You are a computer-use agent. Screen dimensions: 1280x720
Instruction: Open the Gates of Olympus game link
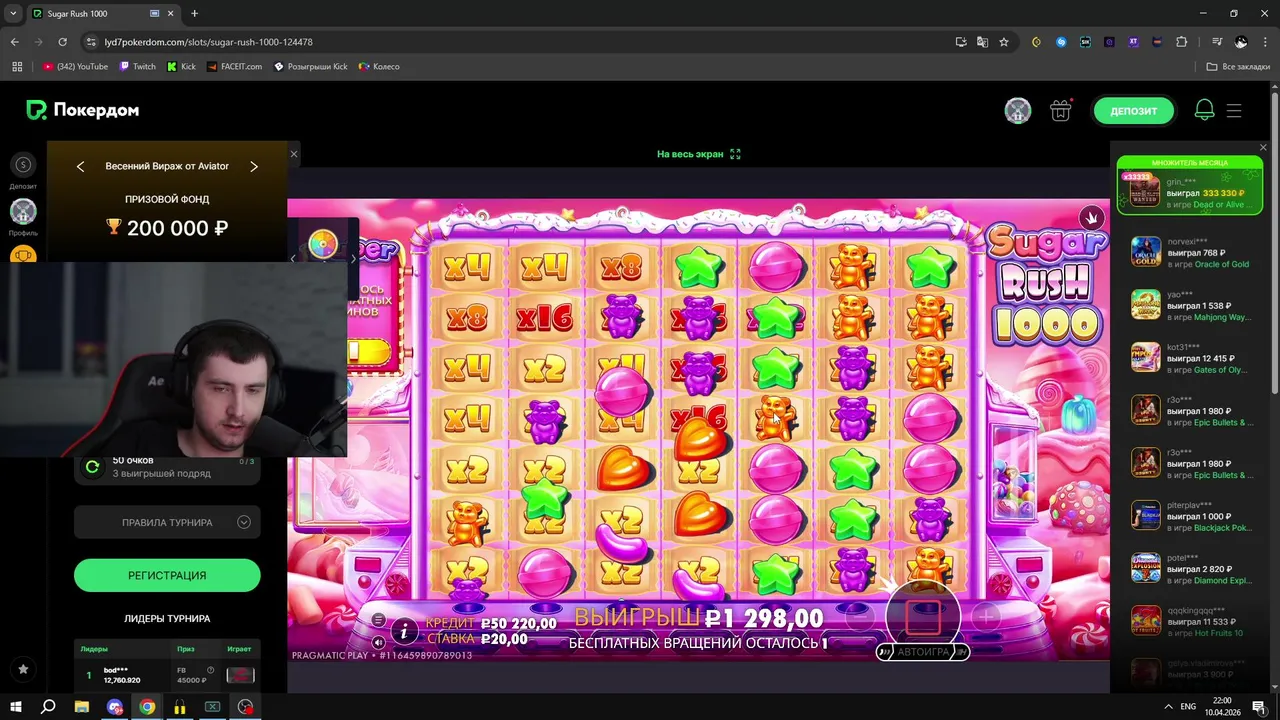(1219, 370)
